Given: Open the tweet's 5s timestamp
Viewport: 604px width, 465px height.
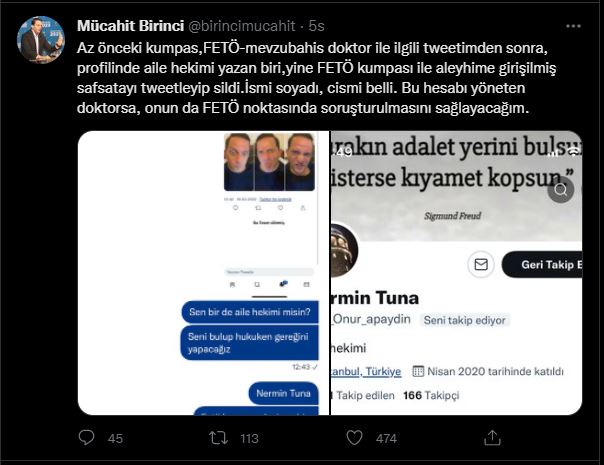Looking at the screenshot, I should (316, 26).
